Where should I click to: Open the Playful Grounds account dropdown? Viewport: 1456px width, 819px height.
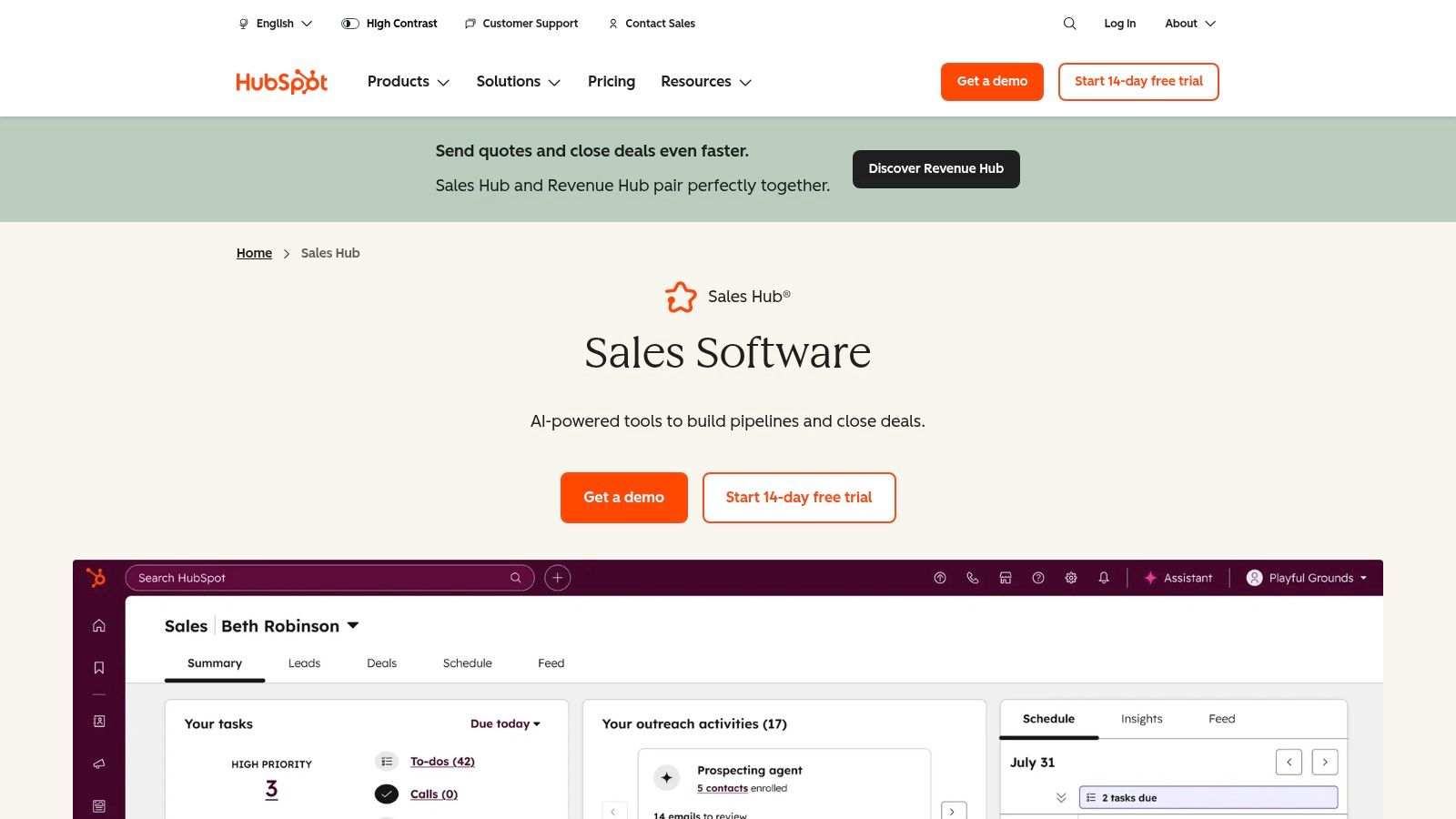[1307, 578]
